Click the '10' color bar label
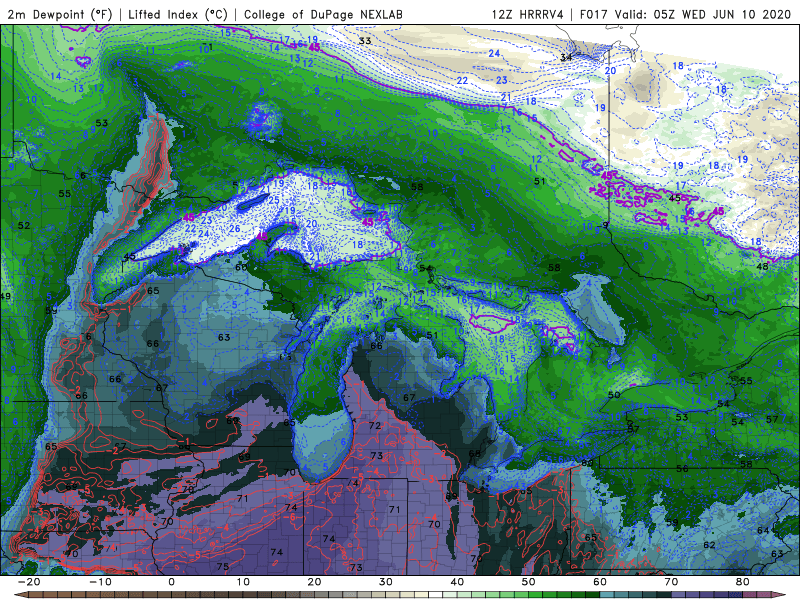 pos(243,582)
